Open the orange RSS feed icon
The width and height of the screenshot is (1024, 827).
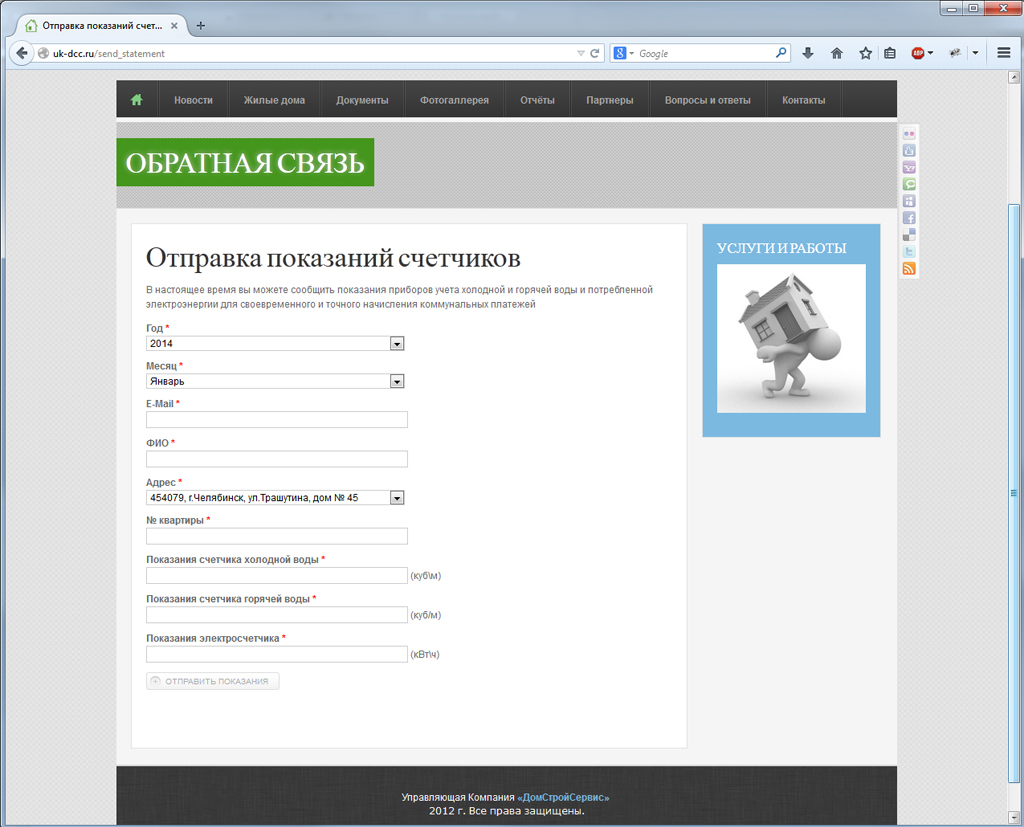909,268
